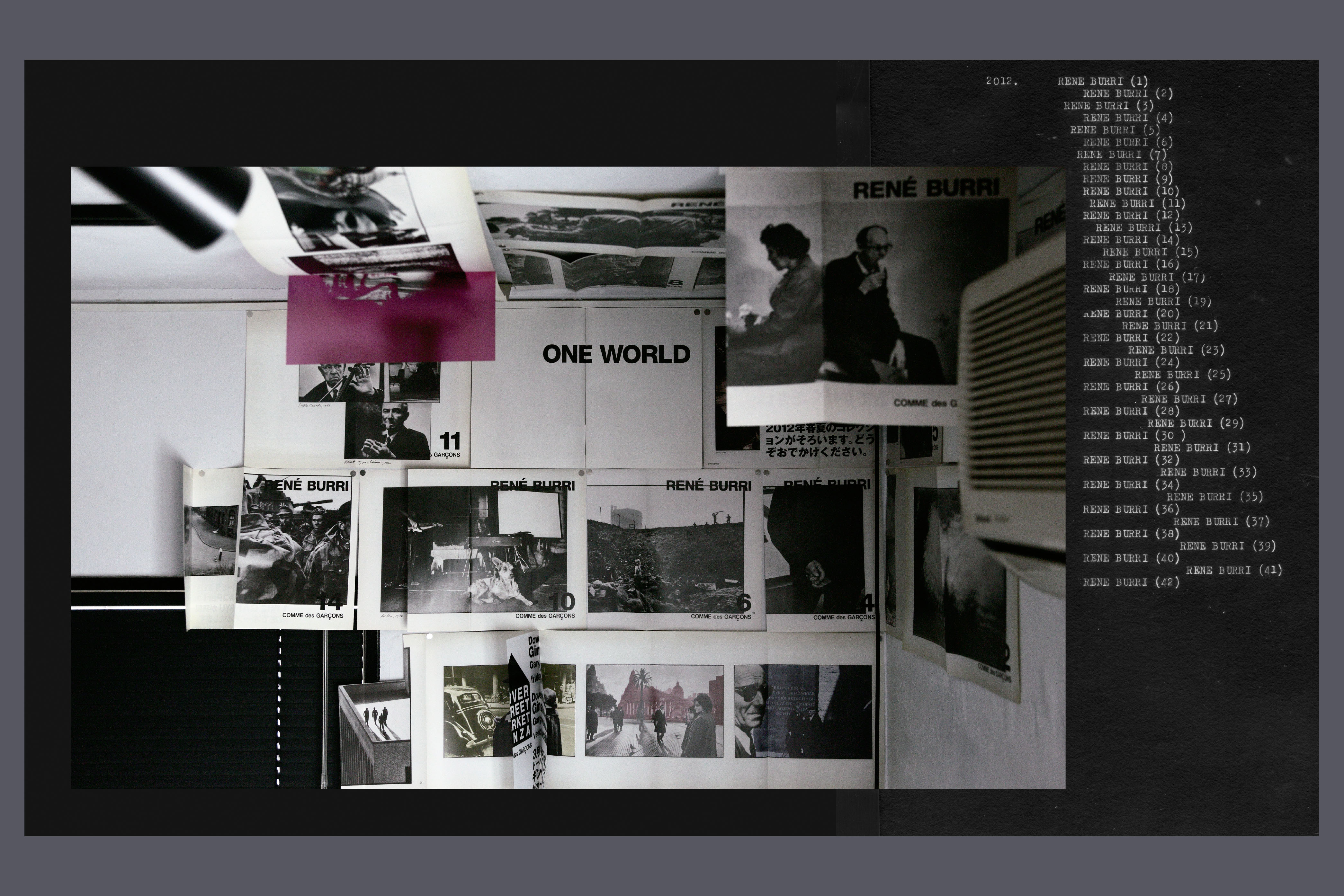Click the number "11" on the portrait poster
This screenshot has height=896, width=1344.
coord(450,441)
